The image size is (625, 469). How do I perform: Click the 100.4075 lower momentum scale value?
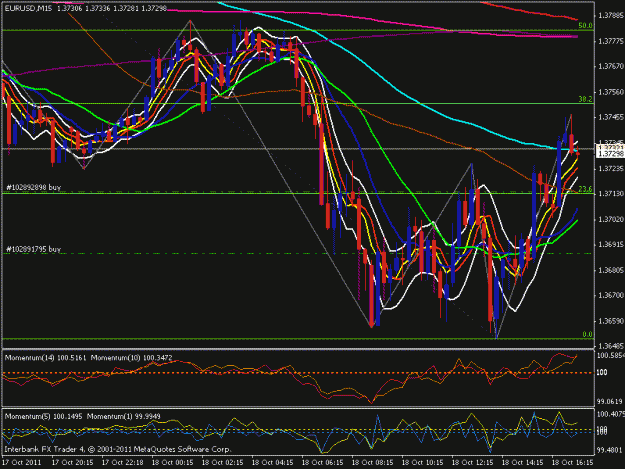coord(611,414)
